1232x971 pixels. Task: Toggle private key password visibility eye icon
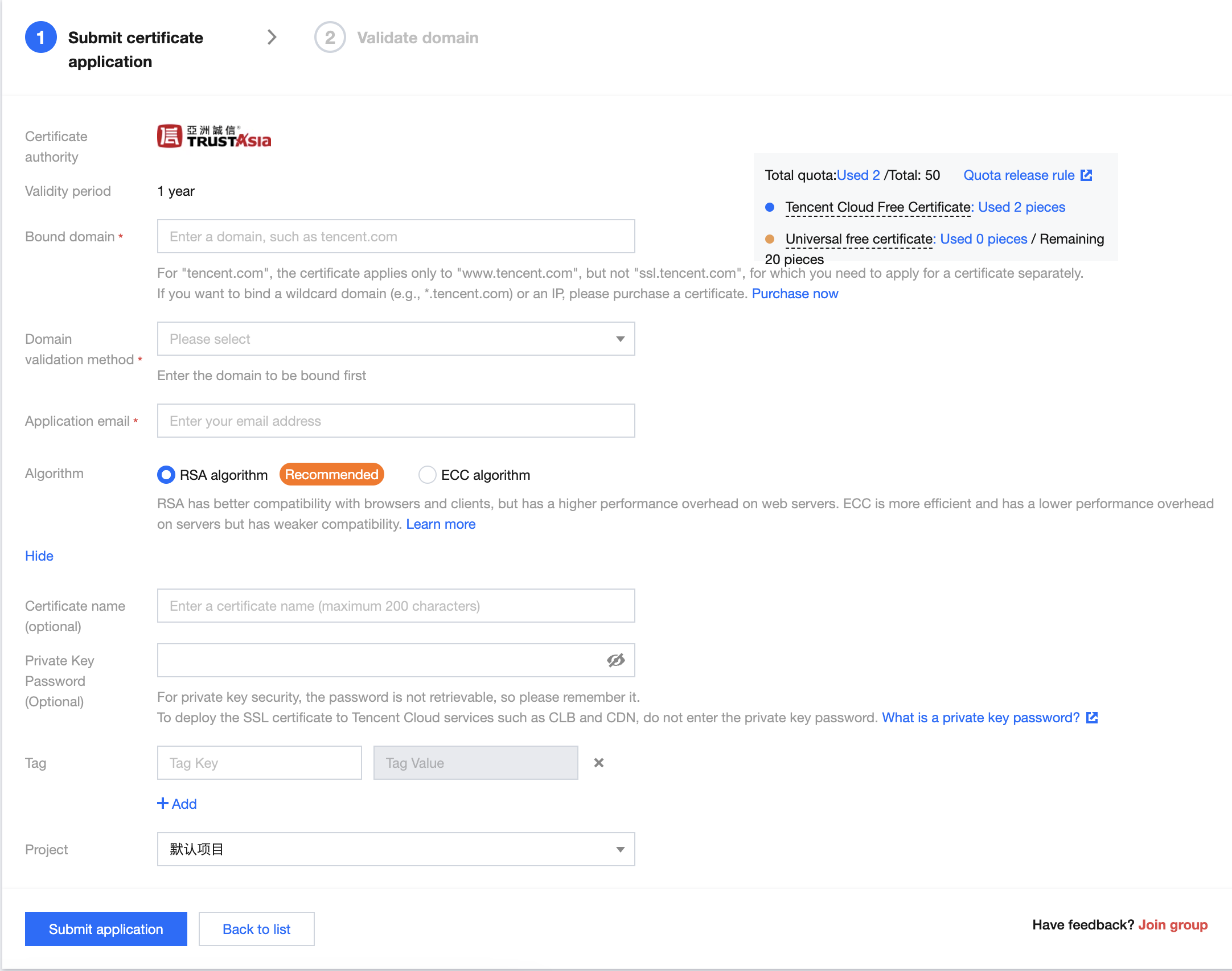pyautogui.click(x=615, y=660)
